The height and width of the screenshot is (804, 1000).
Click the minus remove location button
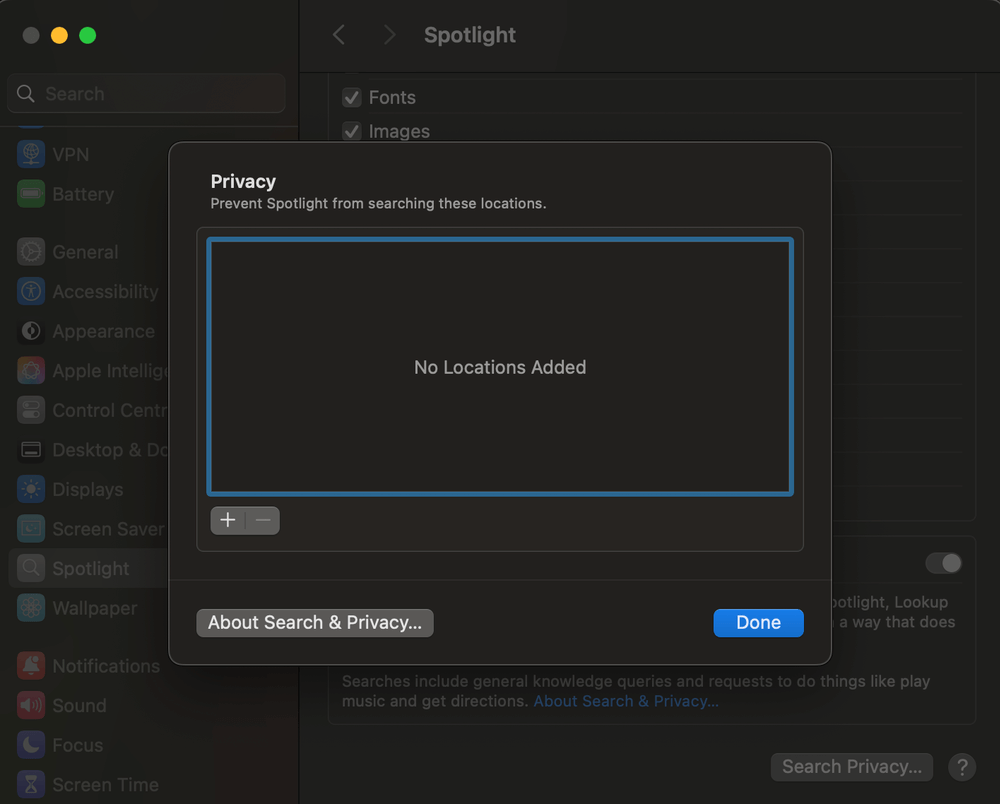(x=263, y=520)
